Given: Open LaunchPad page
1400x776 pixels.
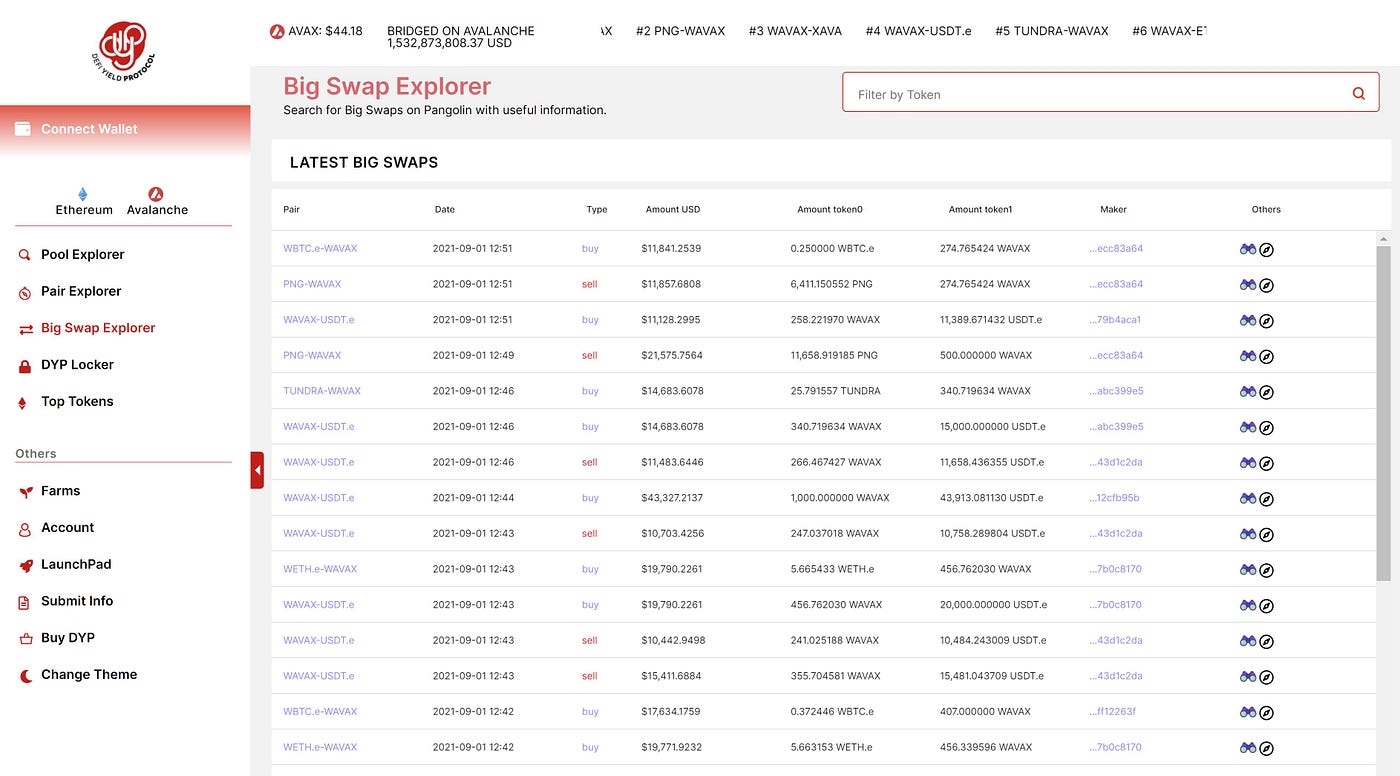Looking at the screenshot, I should point(76,564).
